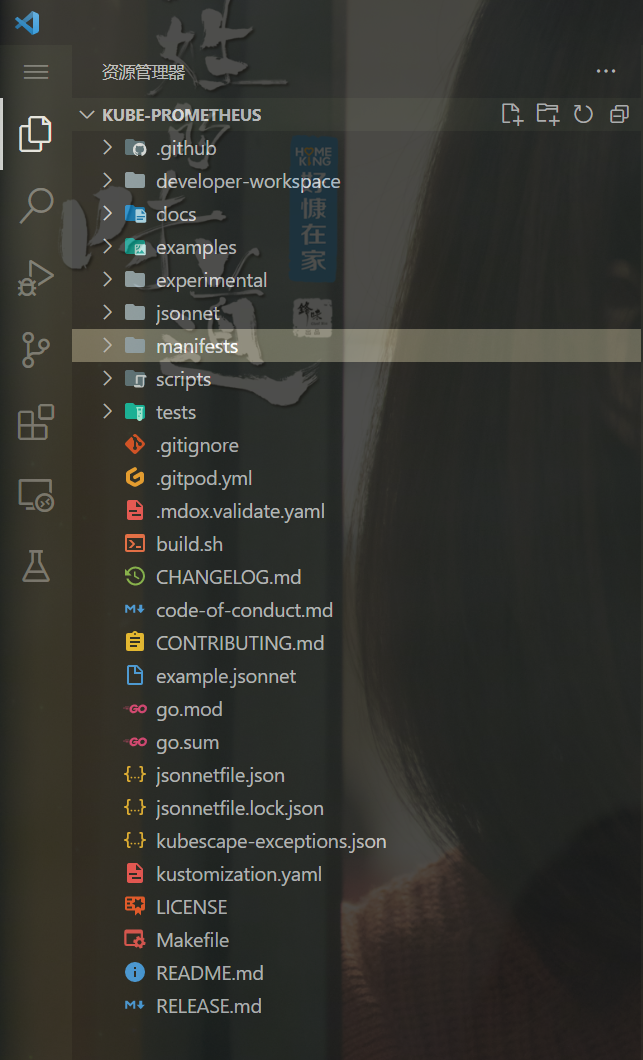Click the Gitpod icon of .gitpod.yml

point(135,478)
